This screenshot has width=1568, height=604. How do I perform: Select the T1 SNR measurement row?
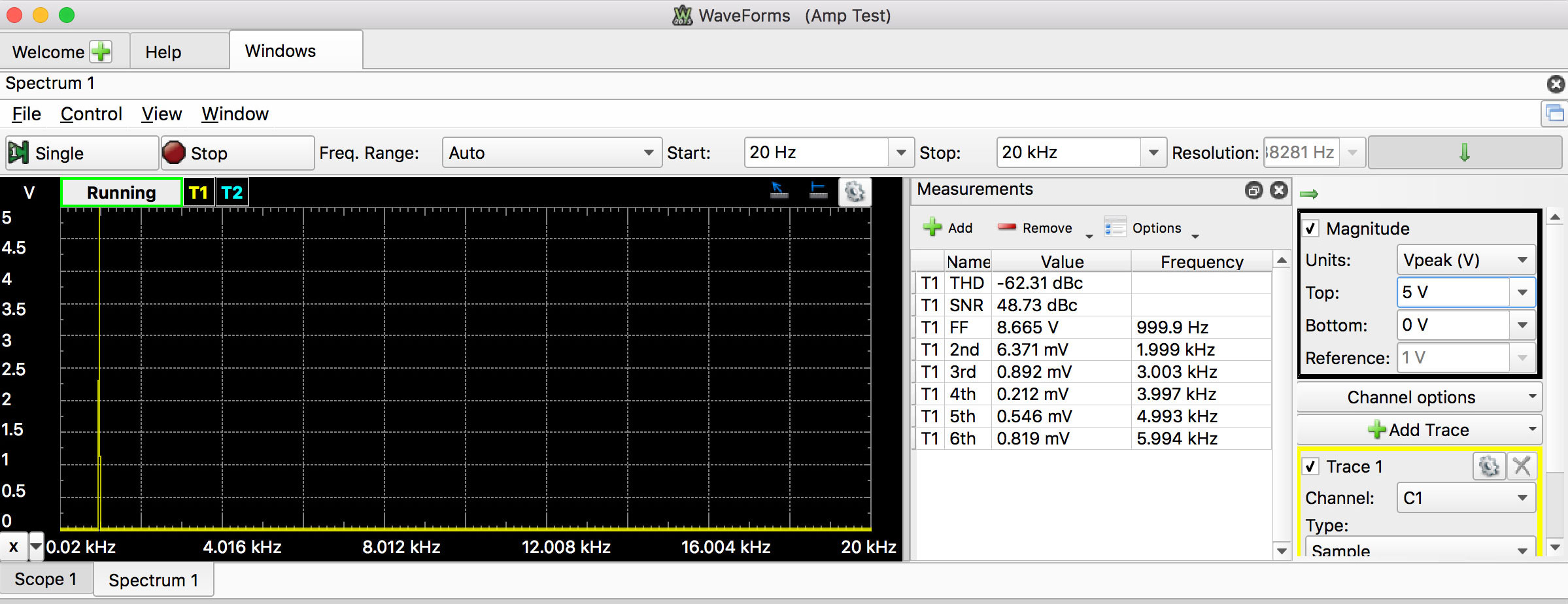pyautogui.click(x=1093, y=305)
